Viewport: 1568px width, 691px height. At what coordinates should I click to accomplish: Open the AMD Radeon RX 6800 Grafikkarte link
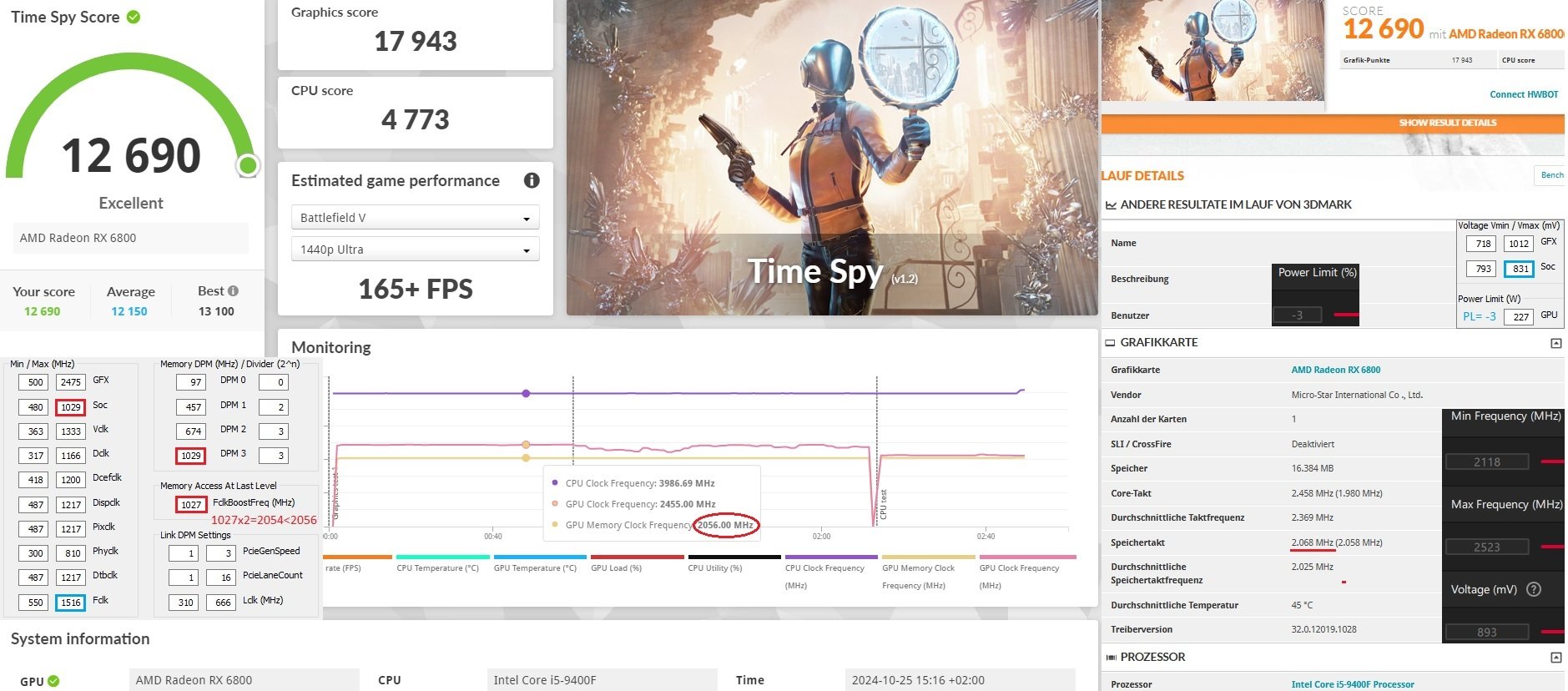[x=1335, y=370]
